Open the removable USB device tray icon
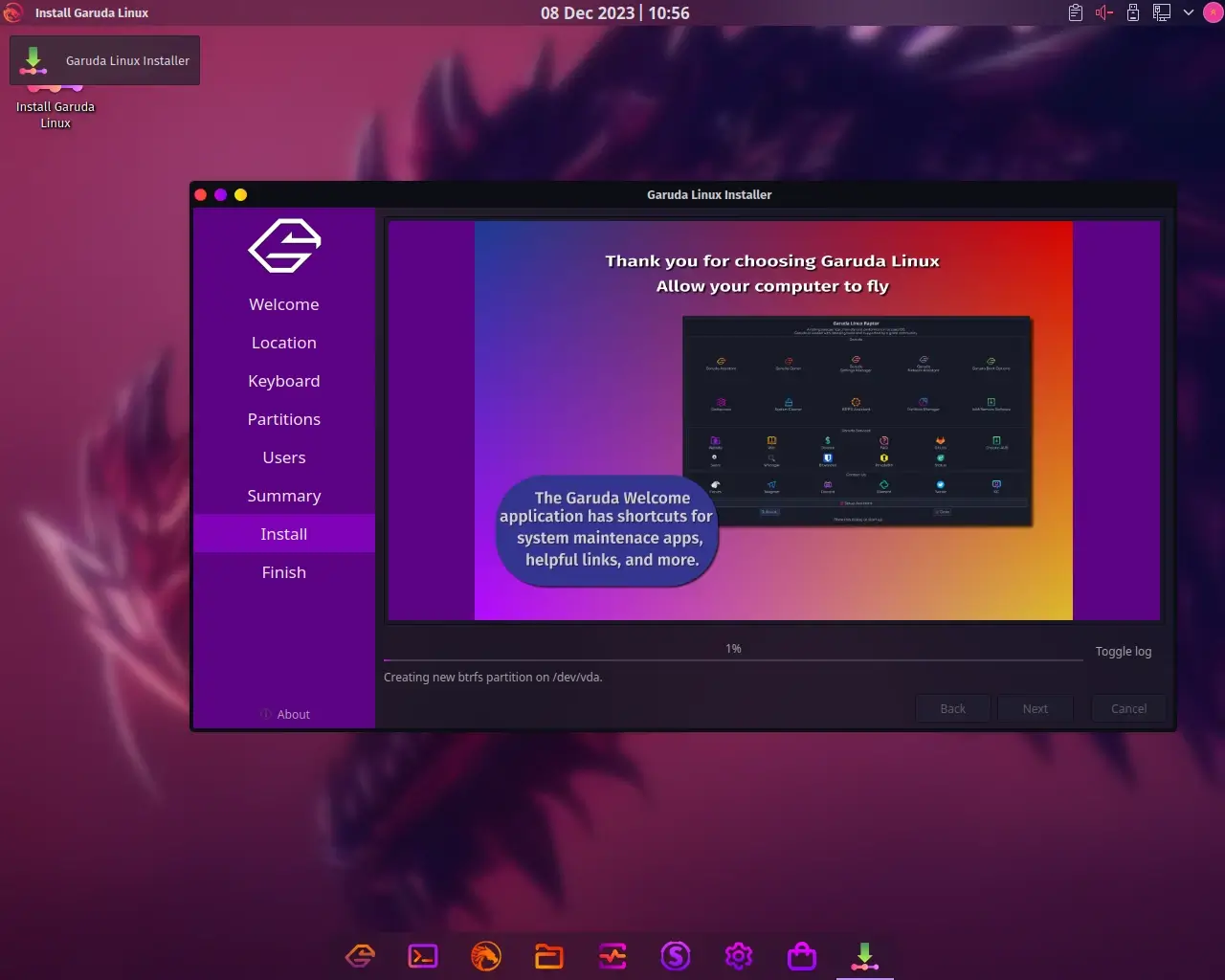 (1133, 12)
